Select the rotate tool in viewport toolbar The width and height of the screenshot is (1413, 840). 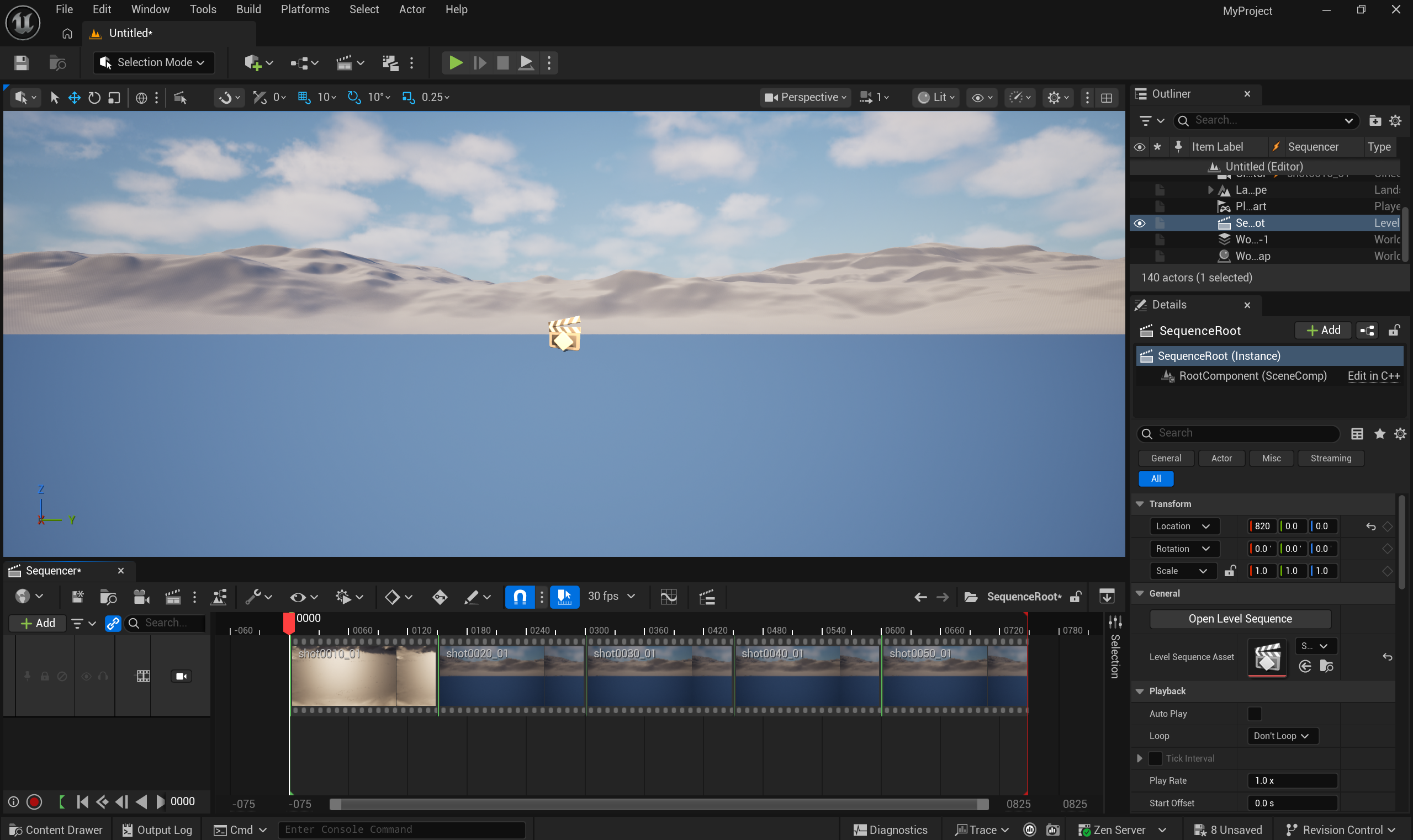[94, 97]
